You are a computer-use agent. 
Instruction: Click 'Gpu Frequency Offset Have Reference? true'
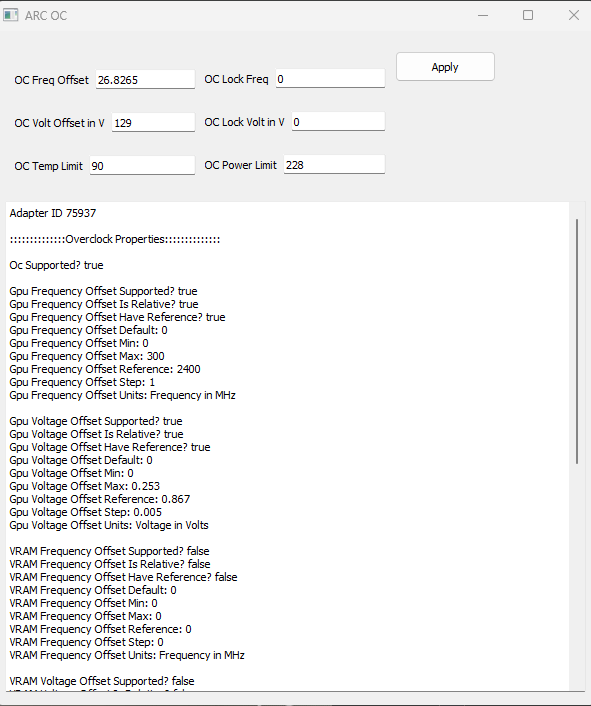point(117,317)
